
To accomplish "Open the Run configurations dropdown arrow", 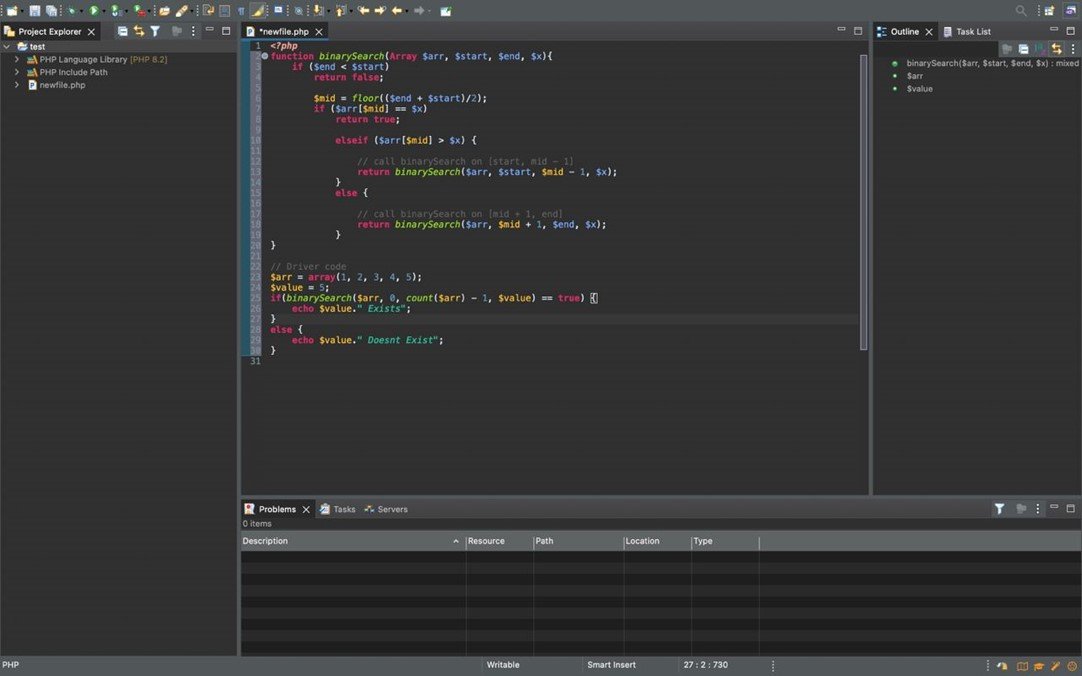I will click(x=104, y=11).
